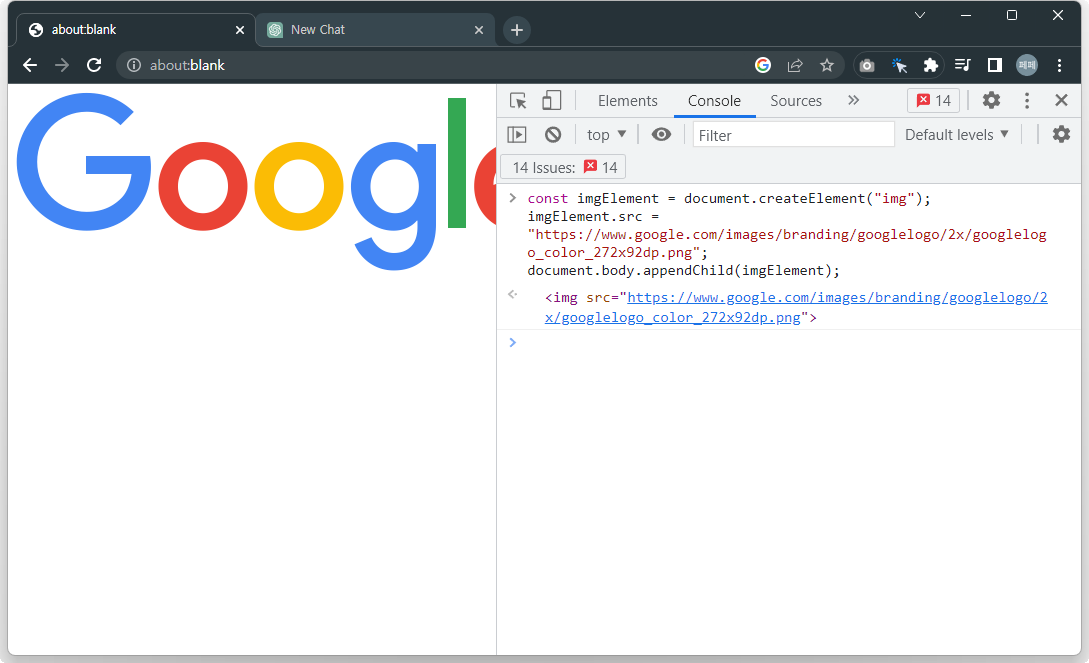Open the 14 Issues button

click(563, 167)
